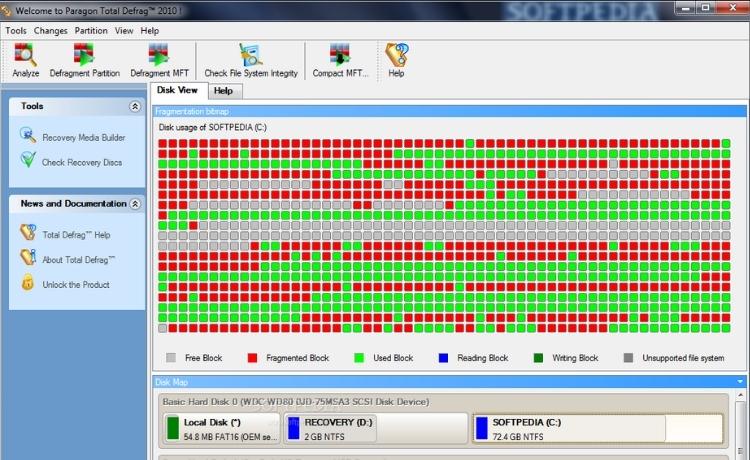
Task: Click the Used Block green legend swatch
Action: click(359, 358)
